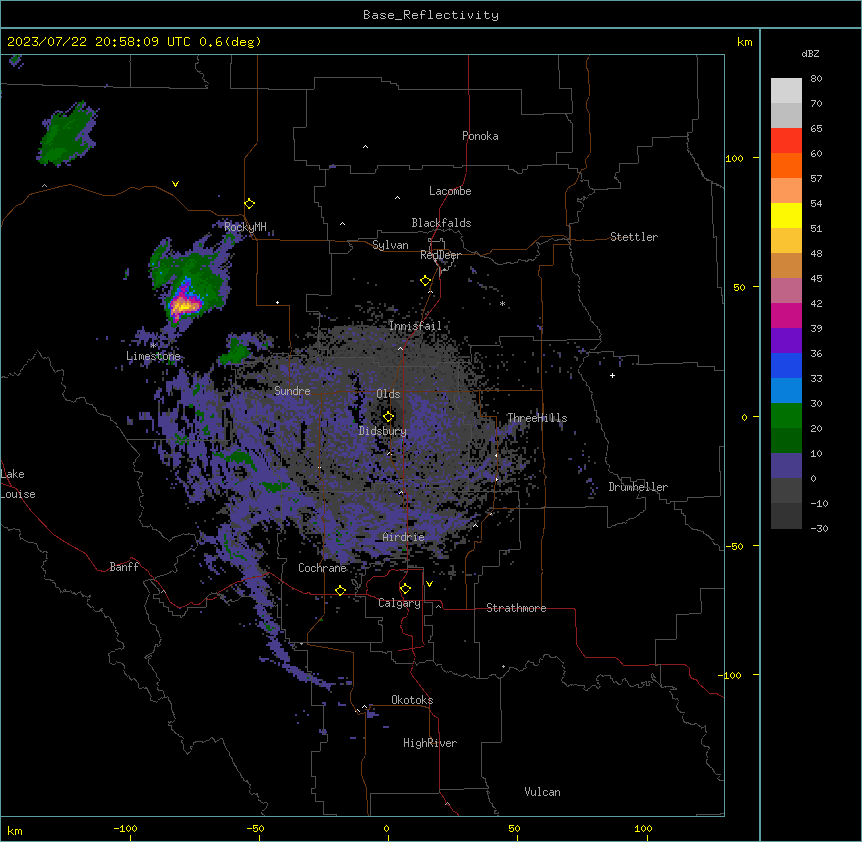The width and height of the screenshot is (862, 842).
Task: Click the Lacombe city label
Action: [450, 191]
